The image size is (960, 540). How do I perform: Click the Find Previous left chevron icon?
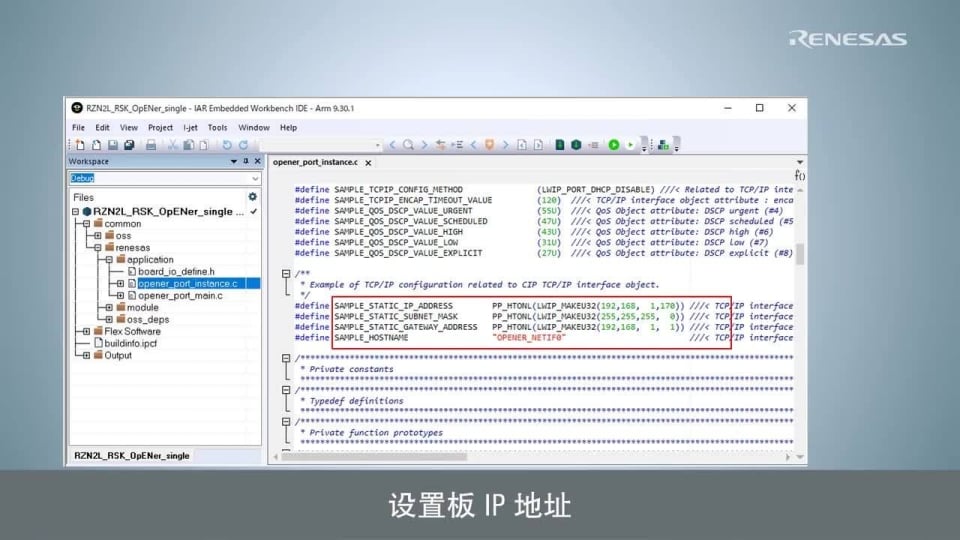pyautogui.click(x=392, y=145)
